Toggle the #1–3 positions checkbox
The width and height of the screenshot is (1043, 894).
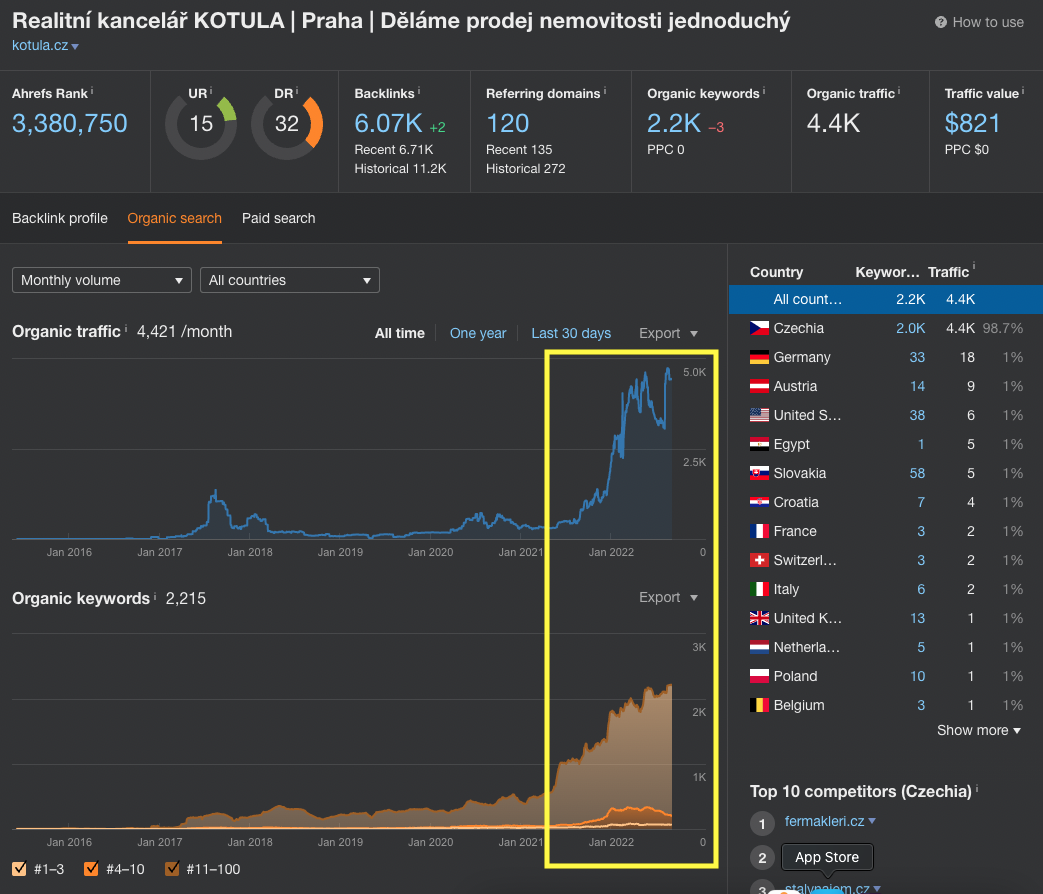click(x=19, y=868)
